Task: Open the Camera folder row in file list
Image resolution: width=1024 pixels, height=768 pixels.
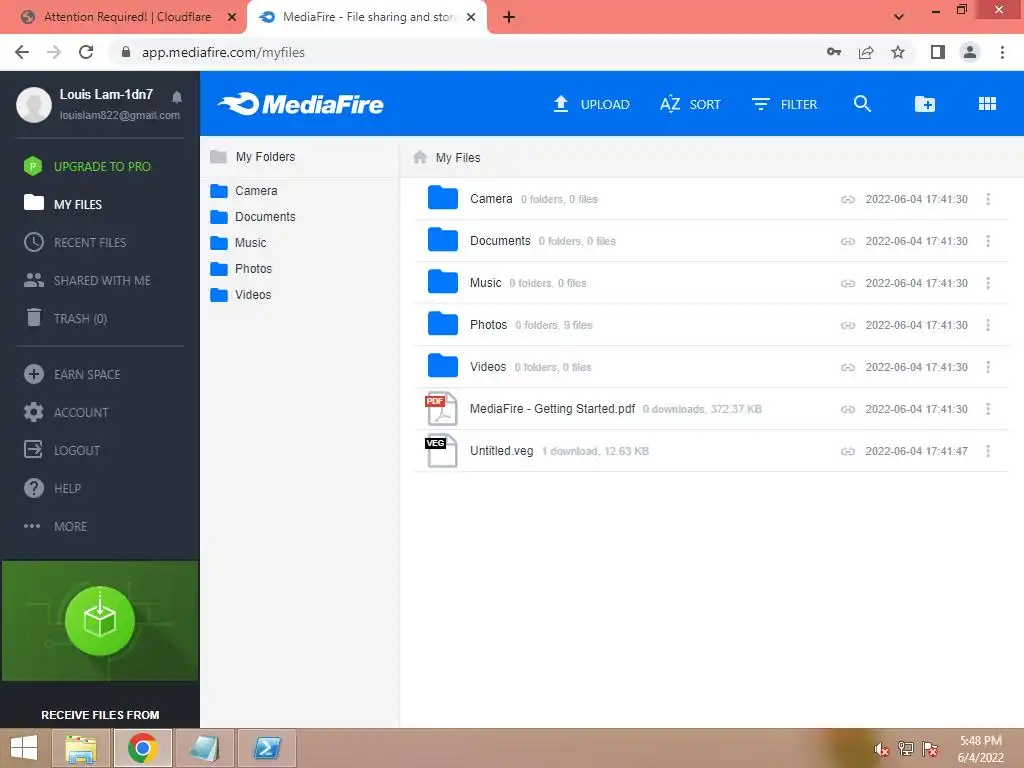Action: click(711, 199)
